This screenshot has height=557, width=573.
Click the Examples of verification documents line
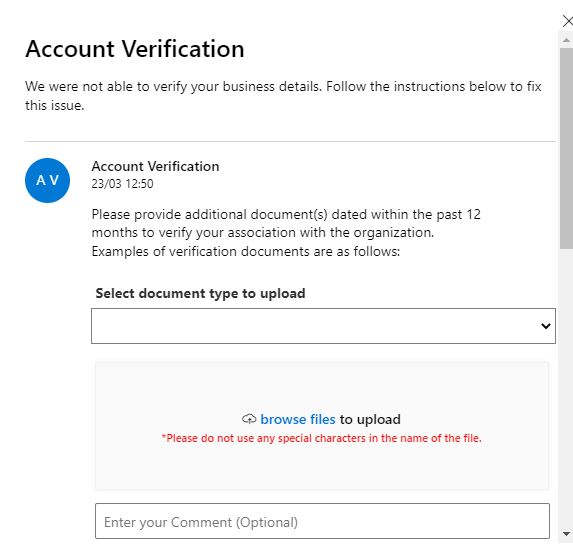246,251
